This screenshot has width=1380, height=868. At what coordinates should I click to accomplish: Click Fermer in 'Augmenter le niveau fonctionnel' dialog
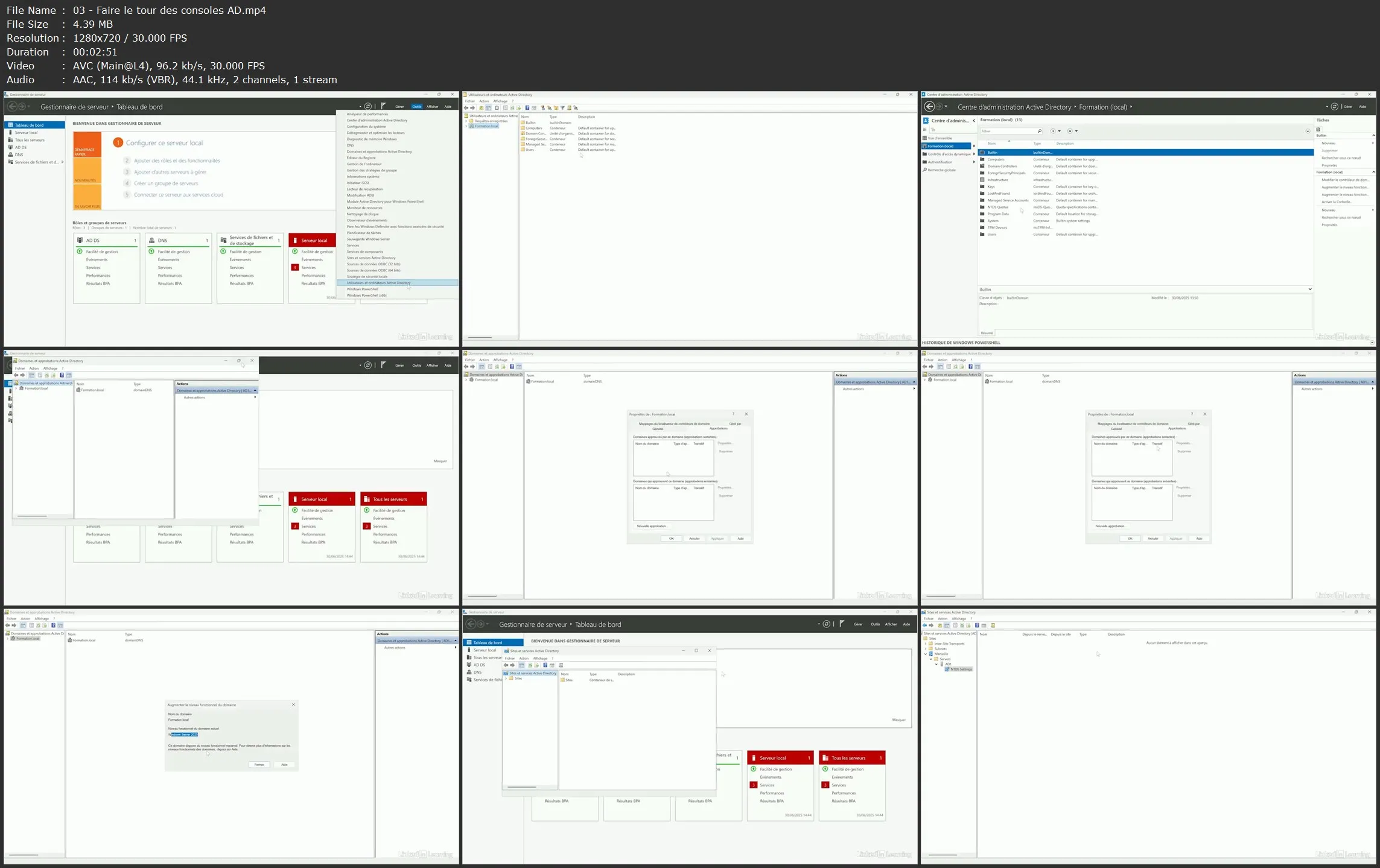click(x=259, y=765)
